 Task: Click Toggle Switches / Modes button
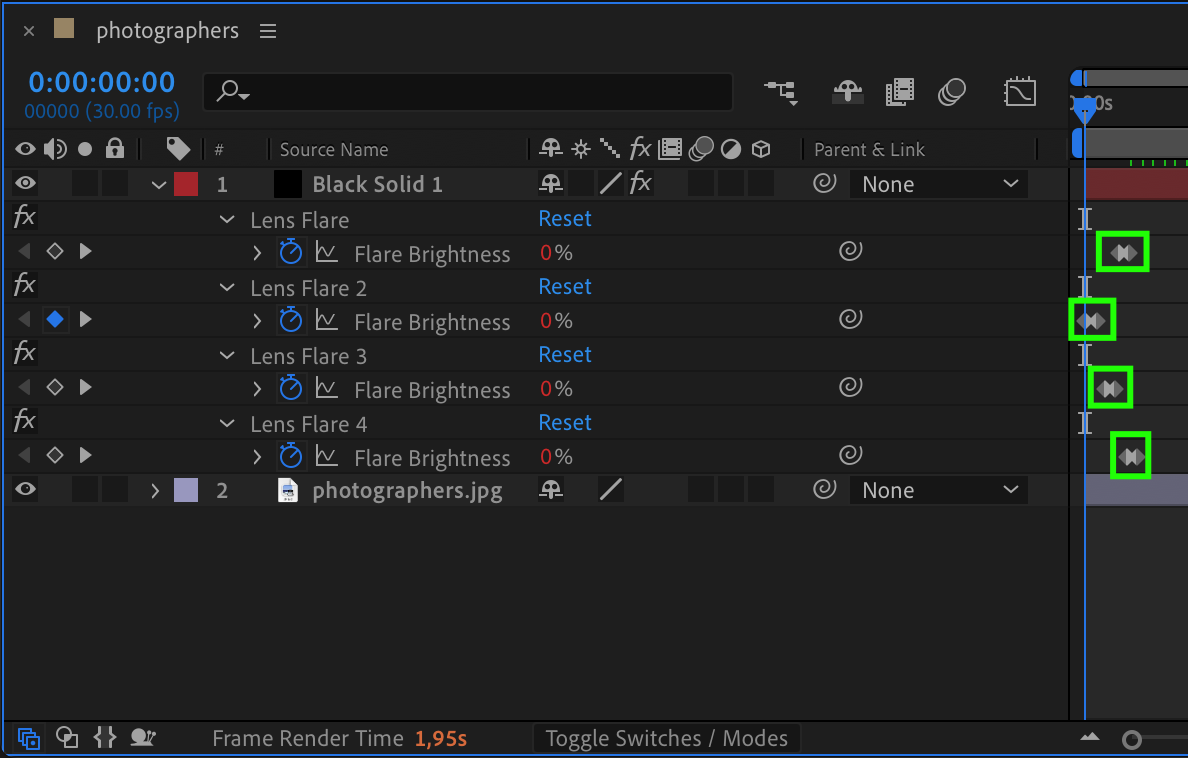click(666, 739)
